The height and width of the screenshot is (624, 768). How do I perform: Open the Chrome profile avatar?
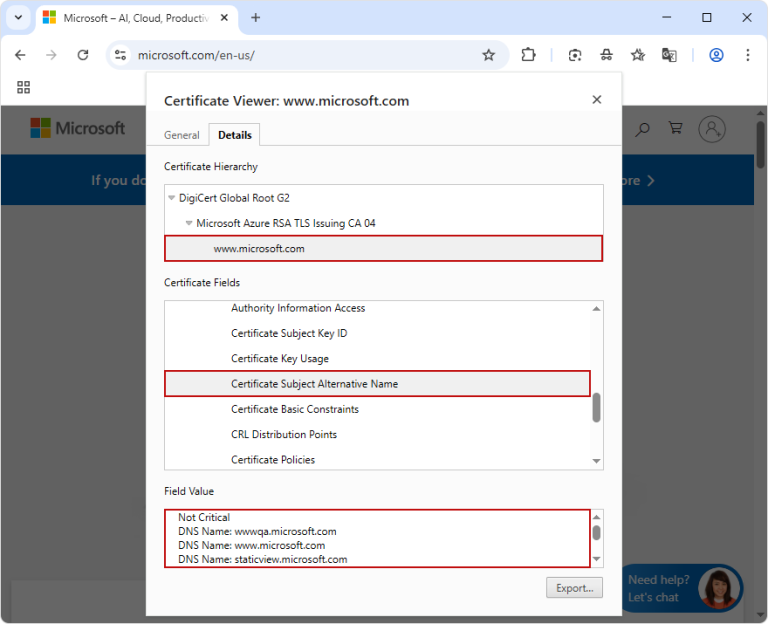point(716,55)
